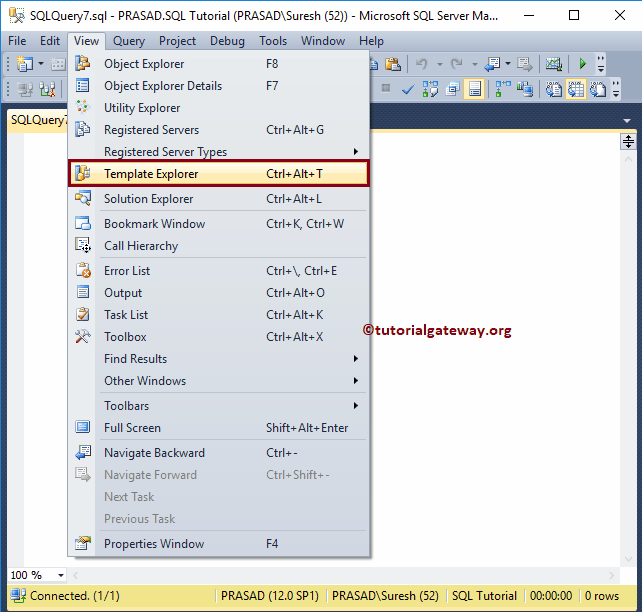Toggle IntelliSense Enabled toolbar button
The image size is (642, 612).
click(475, 89)
